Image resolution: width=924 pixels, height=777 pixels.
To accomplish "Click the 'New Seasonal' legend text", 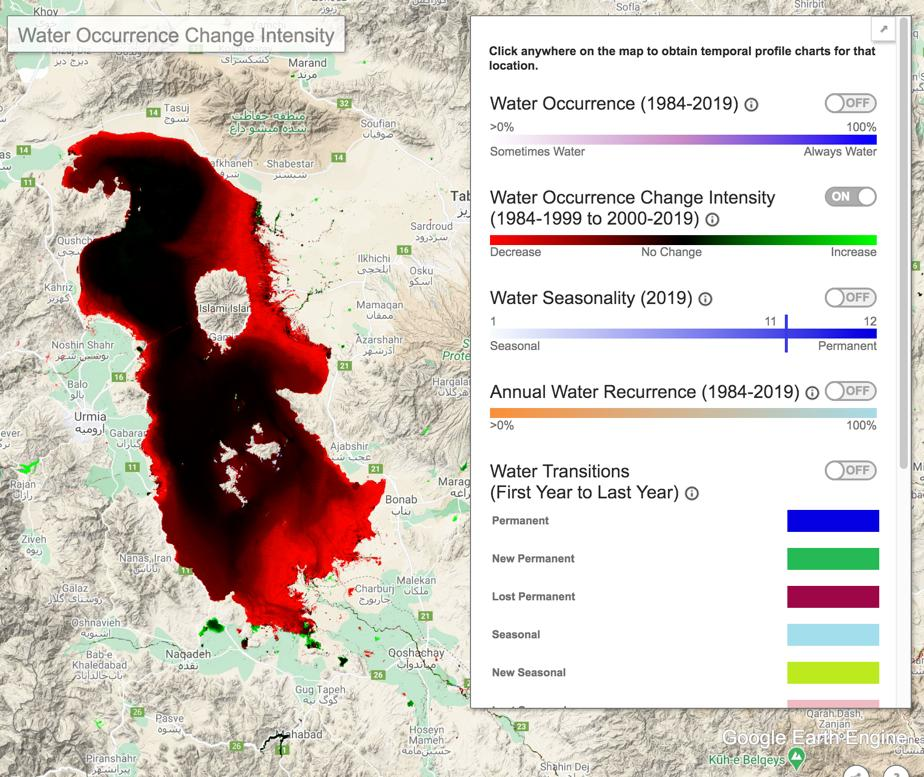I will click(x=529, y=672).
